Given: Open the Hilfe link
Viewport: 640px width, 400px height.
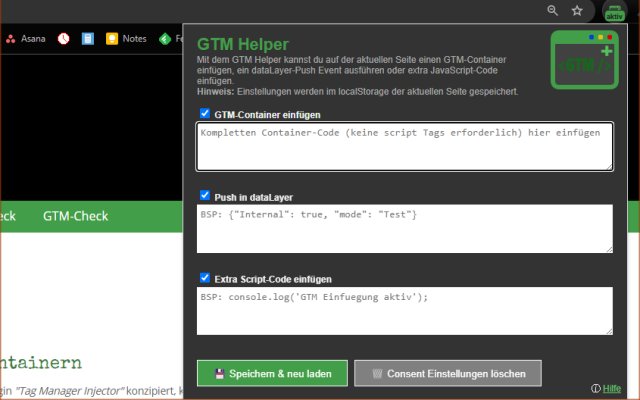Looking at the screenshot, I should point(612,389).
